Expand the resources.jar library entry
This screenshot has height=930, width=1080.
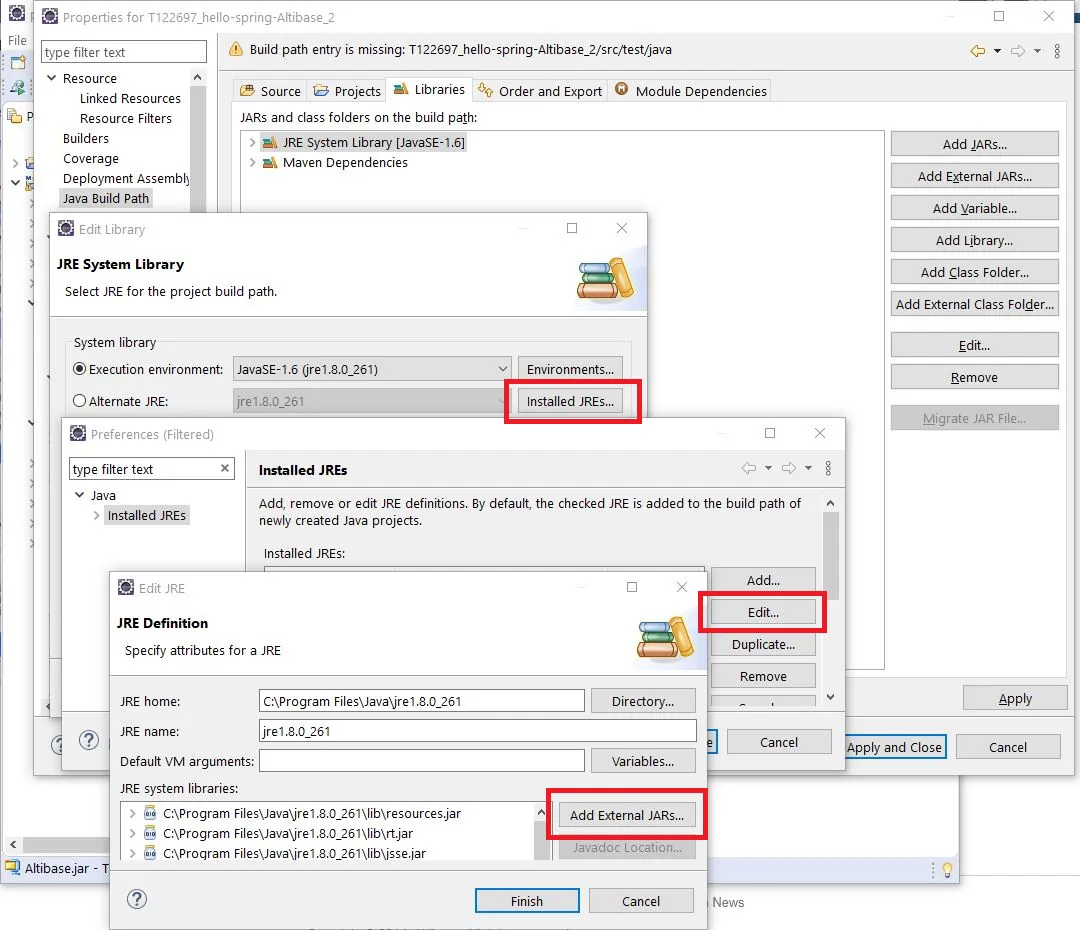click(x=132, y=814)
